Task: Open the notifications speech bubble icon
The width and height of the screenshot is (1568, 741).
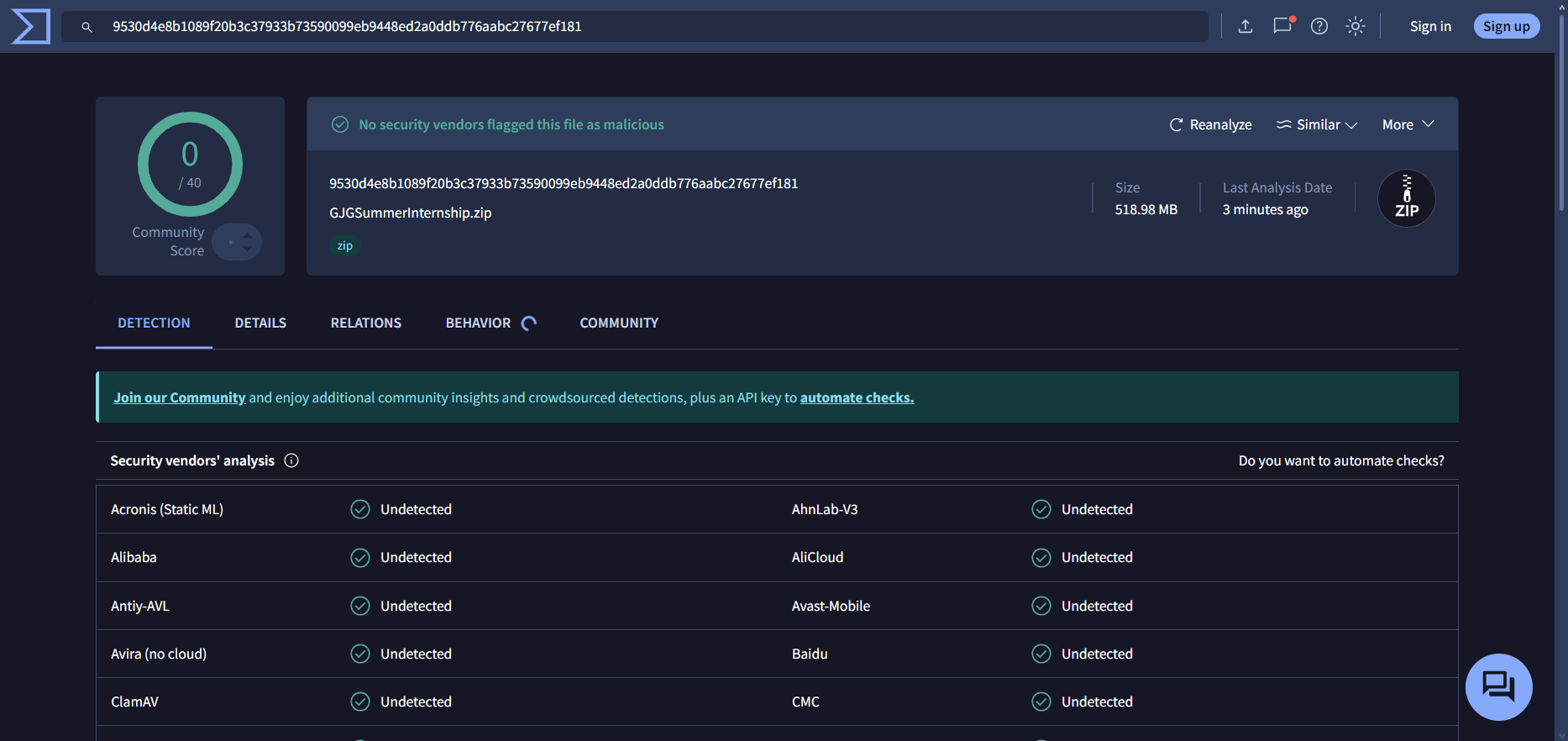Action: (1282, 26)
